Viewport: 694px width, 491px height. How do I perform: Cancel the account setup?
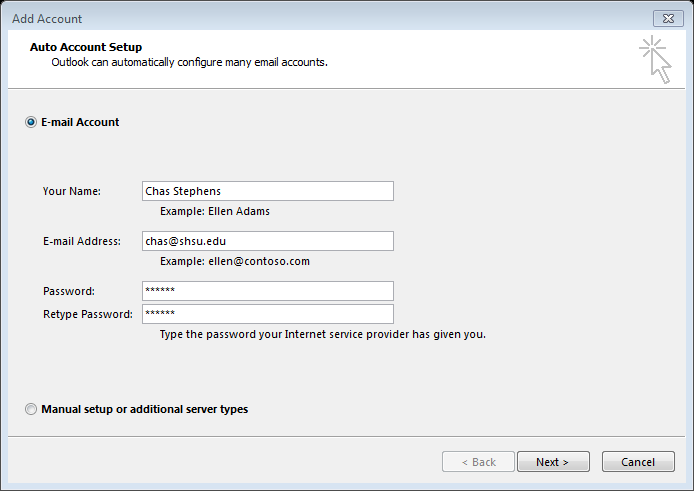[638, 462]
